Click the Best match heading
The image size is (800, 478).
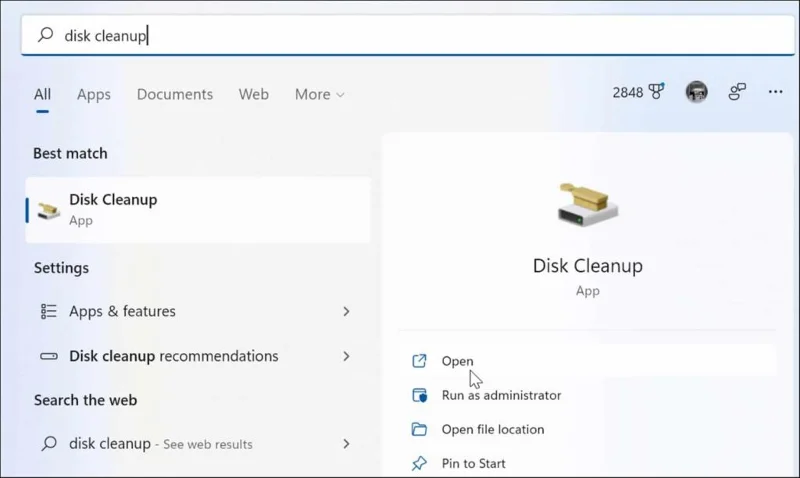click(x=70, y=154)
